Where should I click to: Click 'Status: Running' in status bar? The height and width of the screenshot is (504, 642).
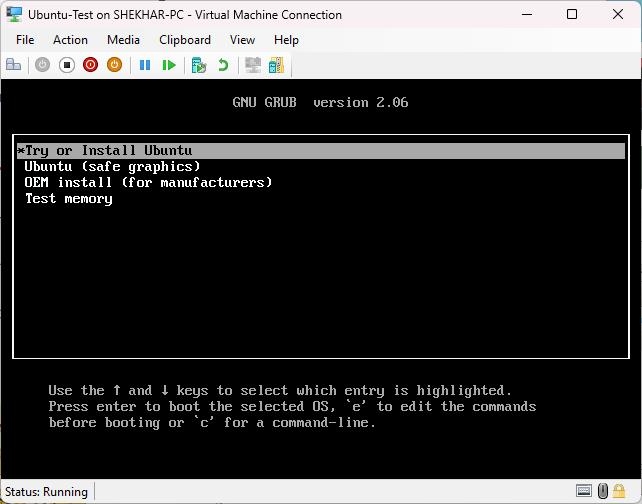coord(46,492)
